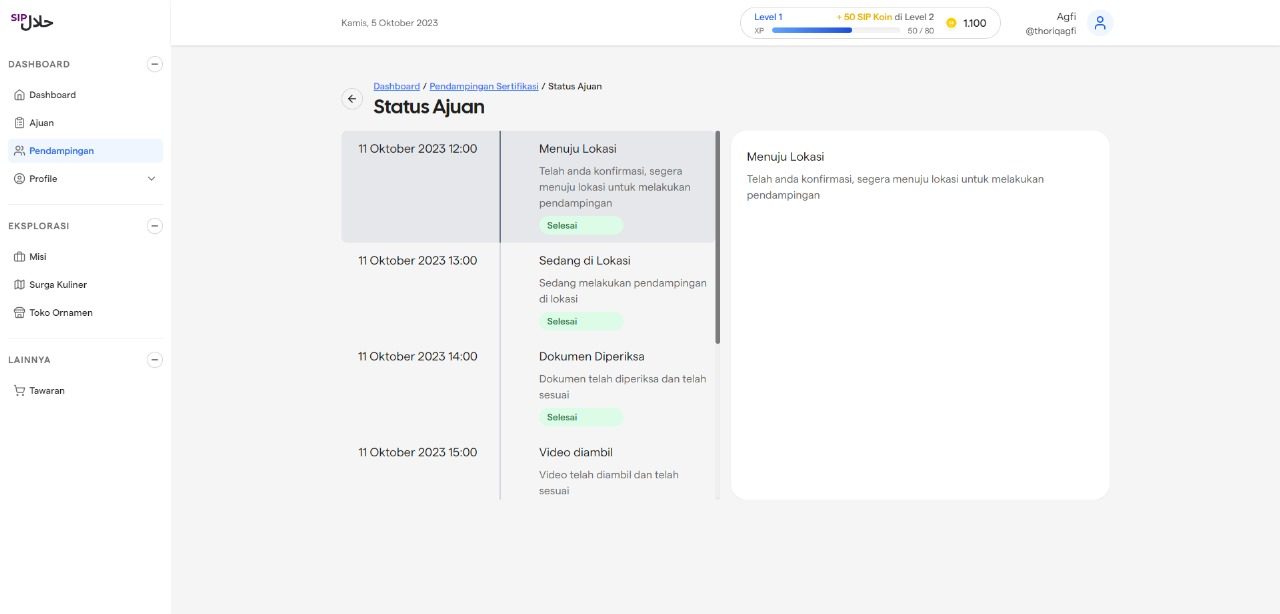Open the Pendampingan Sertifikasi breadcrumb link
The height and width of the screenshot is (614, 1280).
point(484,86)
